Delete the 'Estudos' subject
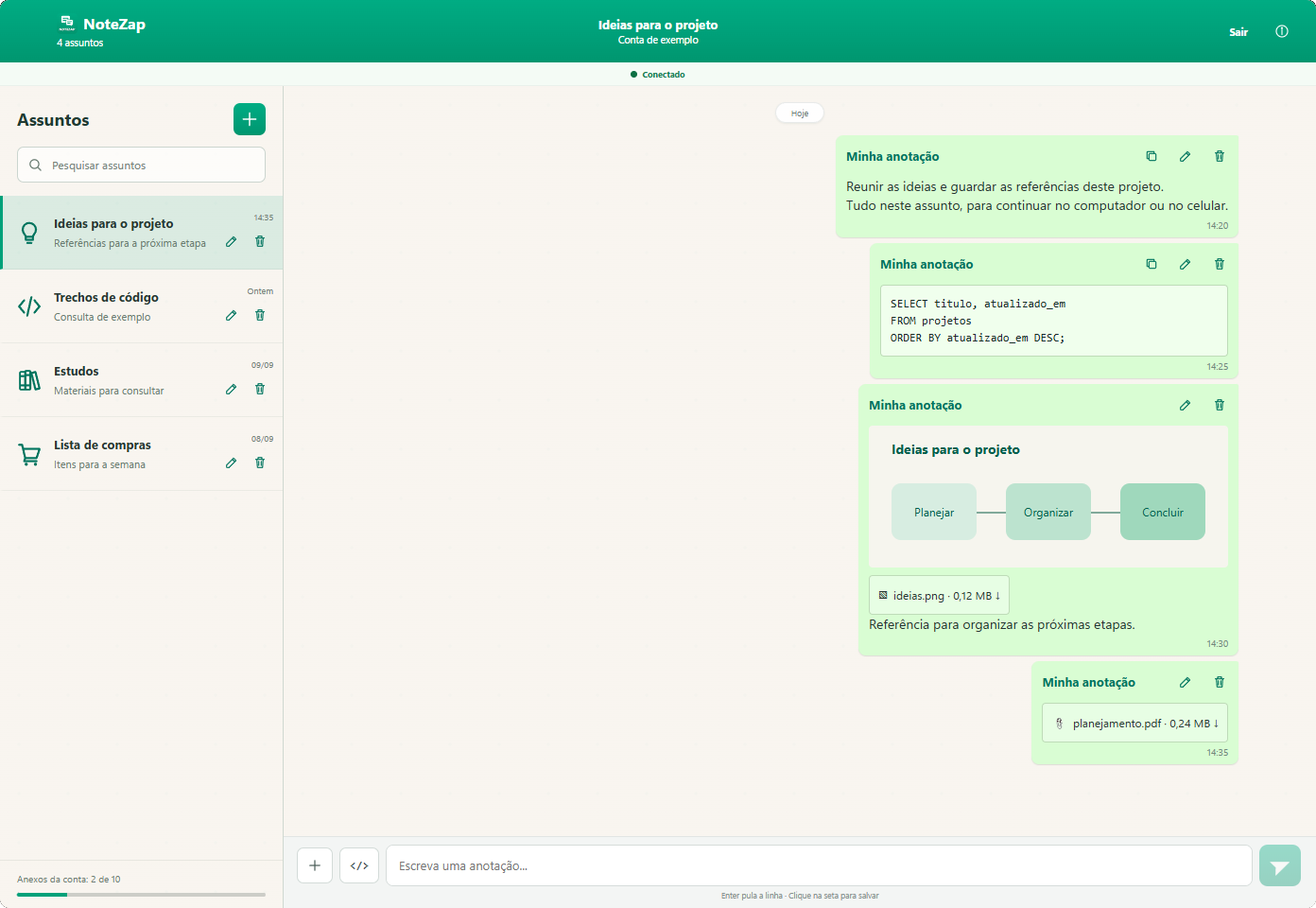The width and height of the screenshot is (1316, 908). pyautogui.click(x=260, y=390)
